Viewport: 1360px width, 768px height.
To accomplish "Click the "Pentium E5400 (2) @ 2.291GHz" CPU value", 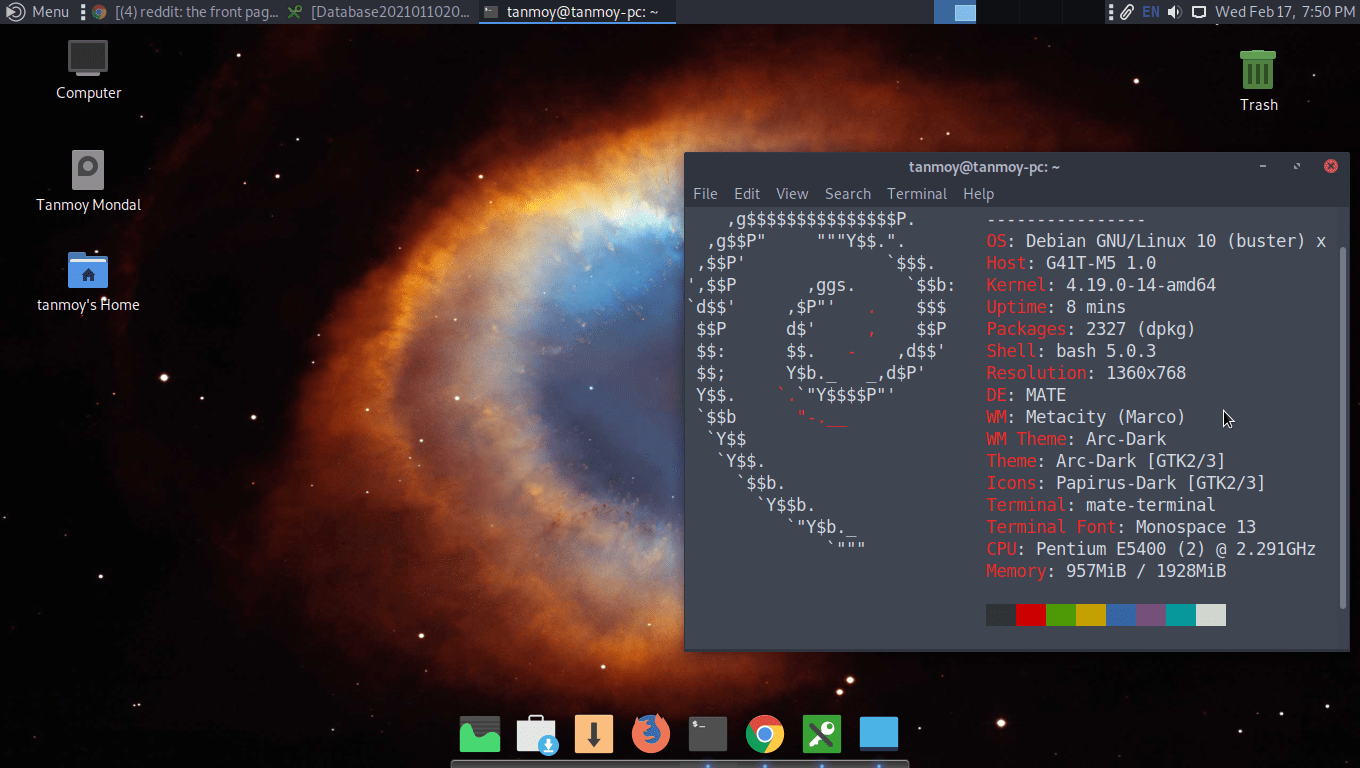I will [1176, 549].
